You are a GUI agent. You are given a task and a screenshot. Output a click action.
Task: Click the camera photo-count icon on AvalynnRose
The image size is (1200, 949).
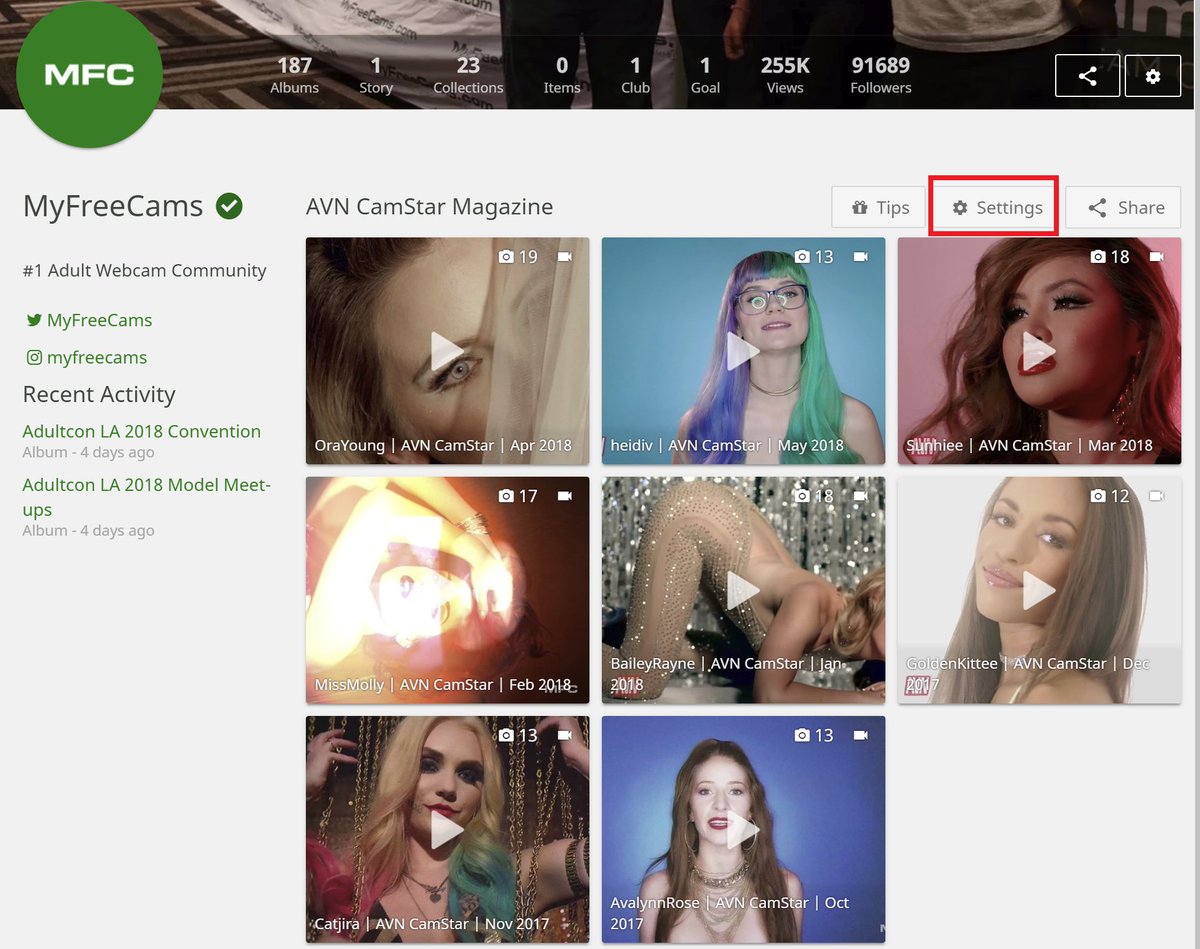(x=802, y=735)
